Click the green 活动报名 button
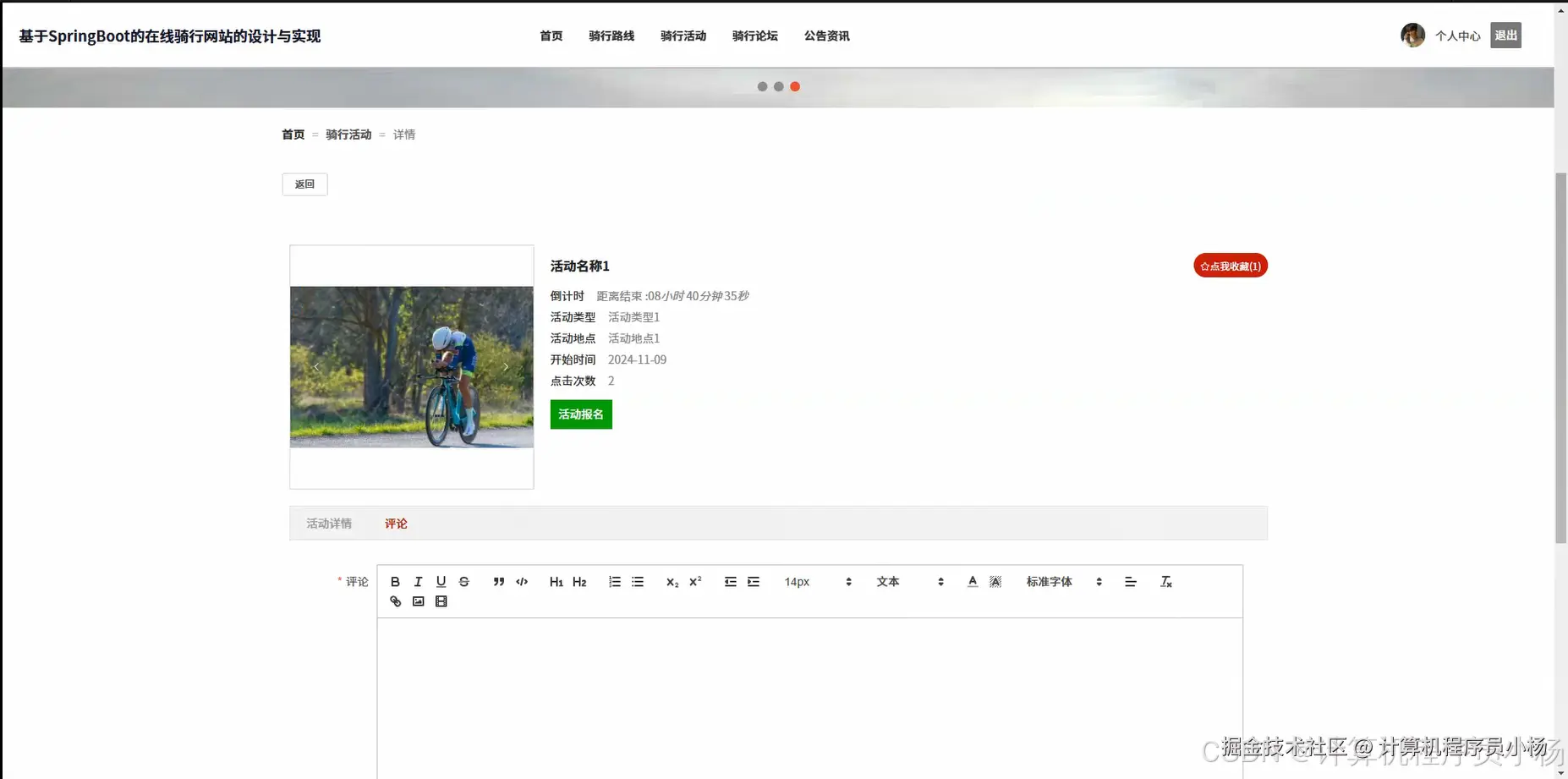Viewport: 1568px width, 779px height. coord(581,414)
